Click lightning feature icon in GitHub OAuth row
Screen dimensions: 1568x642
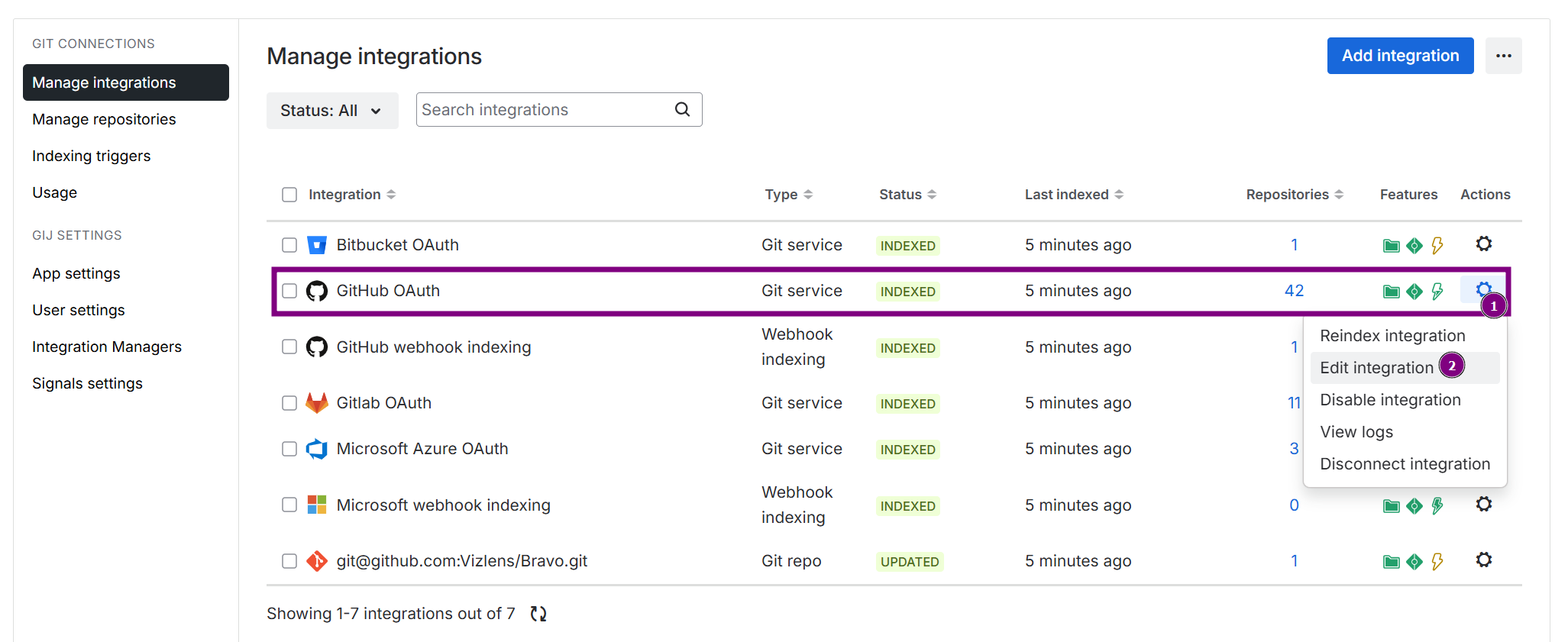(x=1437, y=292)
